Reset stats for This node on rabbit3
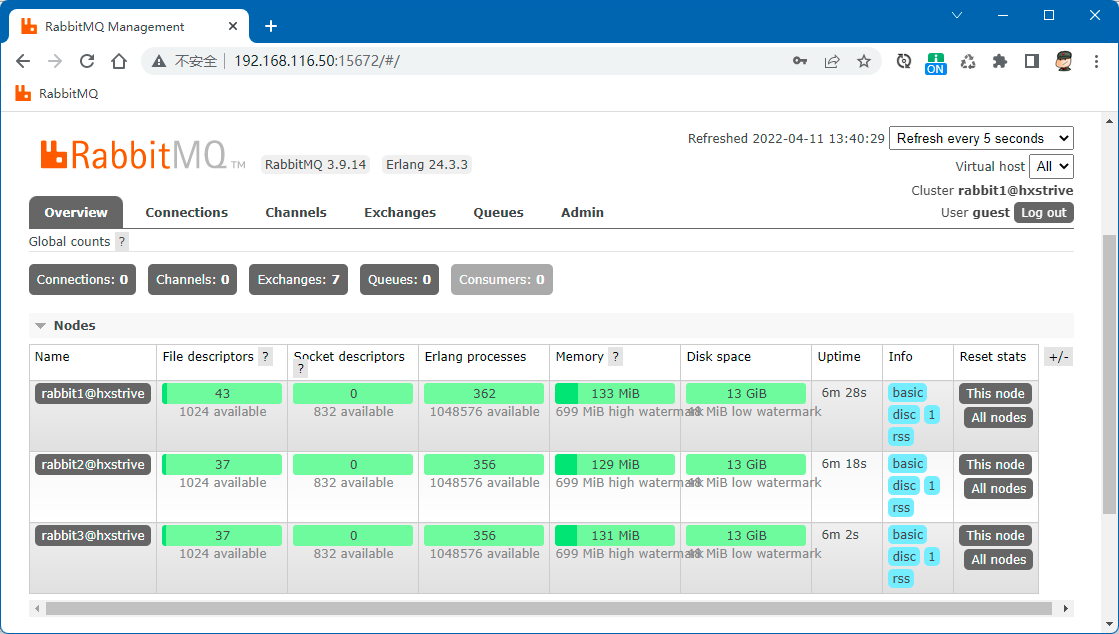 (995, 535)
